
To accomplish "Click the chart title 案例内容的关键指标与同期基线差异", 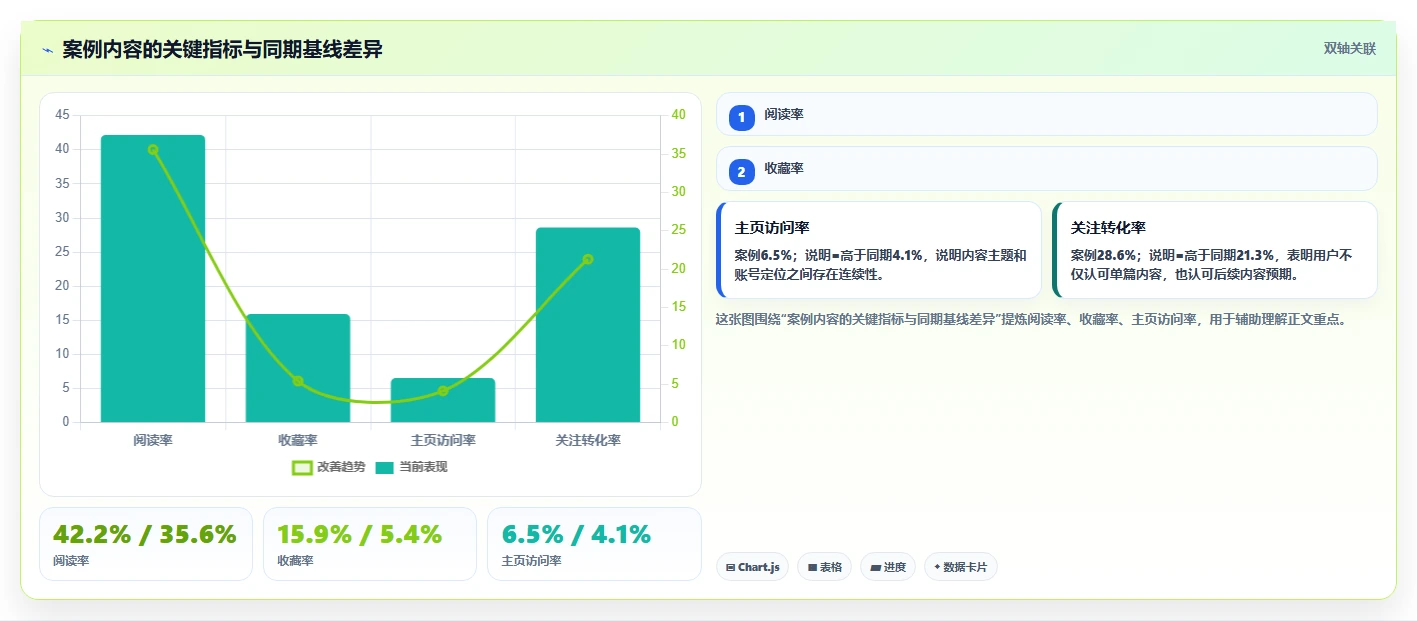I will (x=222, y=50).
